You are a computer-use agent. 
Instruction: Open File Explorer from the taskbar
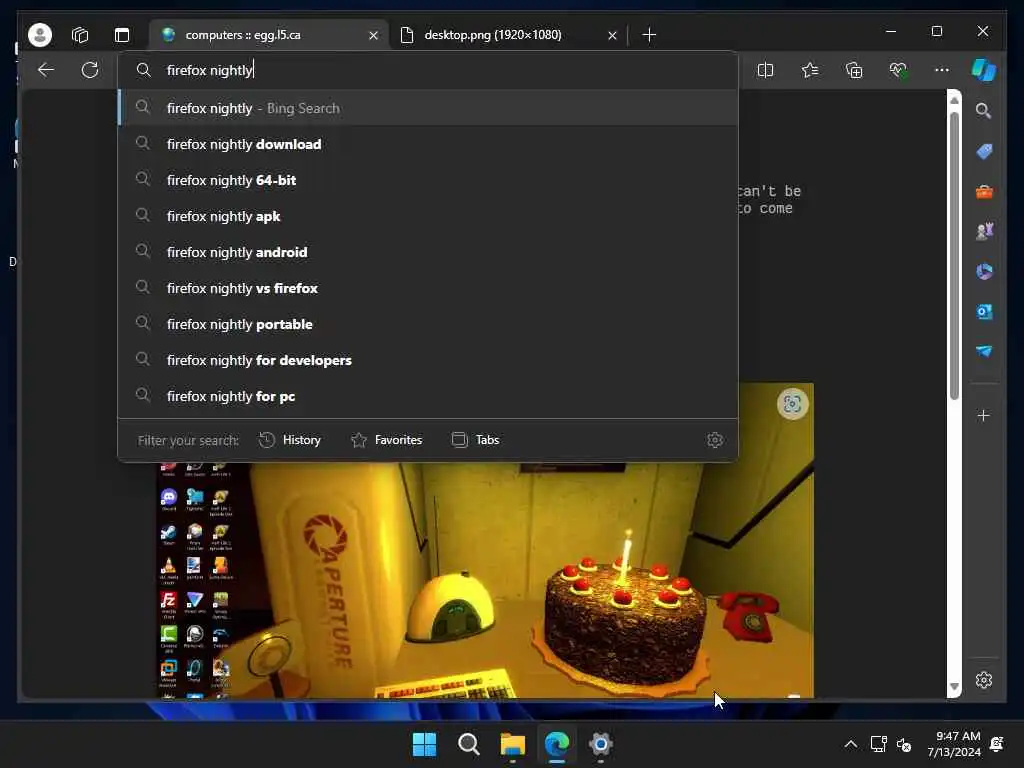pos(513,744)
